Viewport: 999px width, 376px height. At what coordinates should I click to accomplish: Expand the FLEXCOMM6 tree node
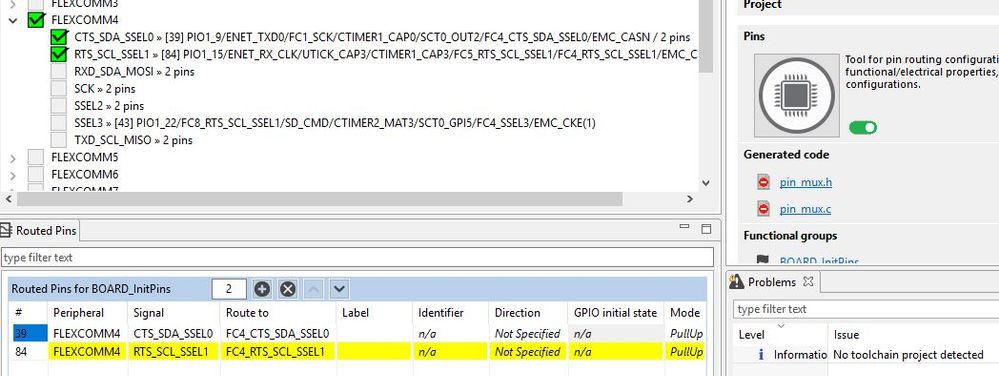click(13, 174)
